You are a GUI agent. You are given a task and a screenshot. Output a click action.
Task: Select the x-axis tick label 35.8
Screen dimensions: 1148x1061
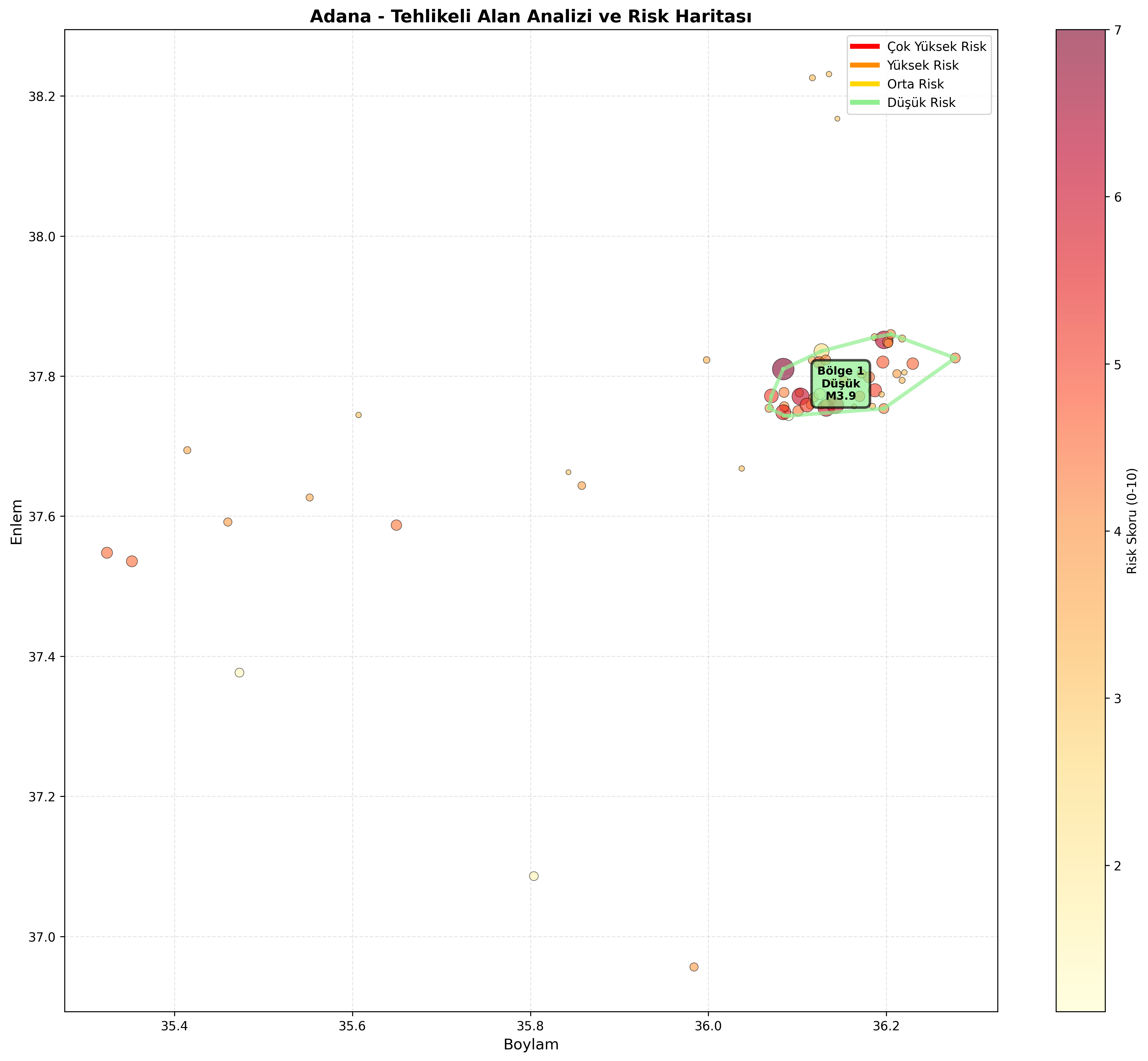point(530,1026)
